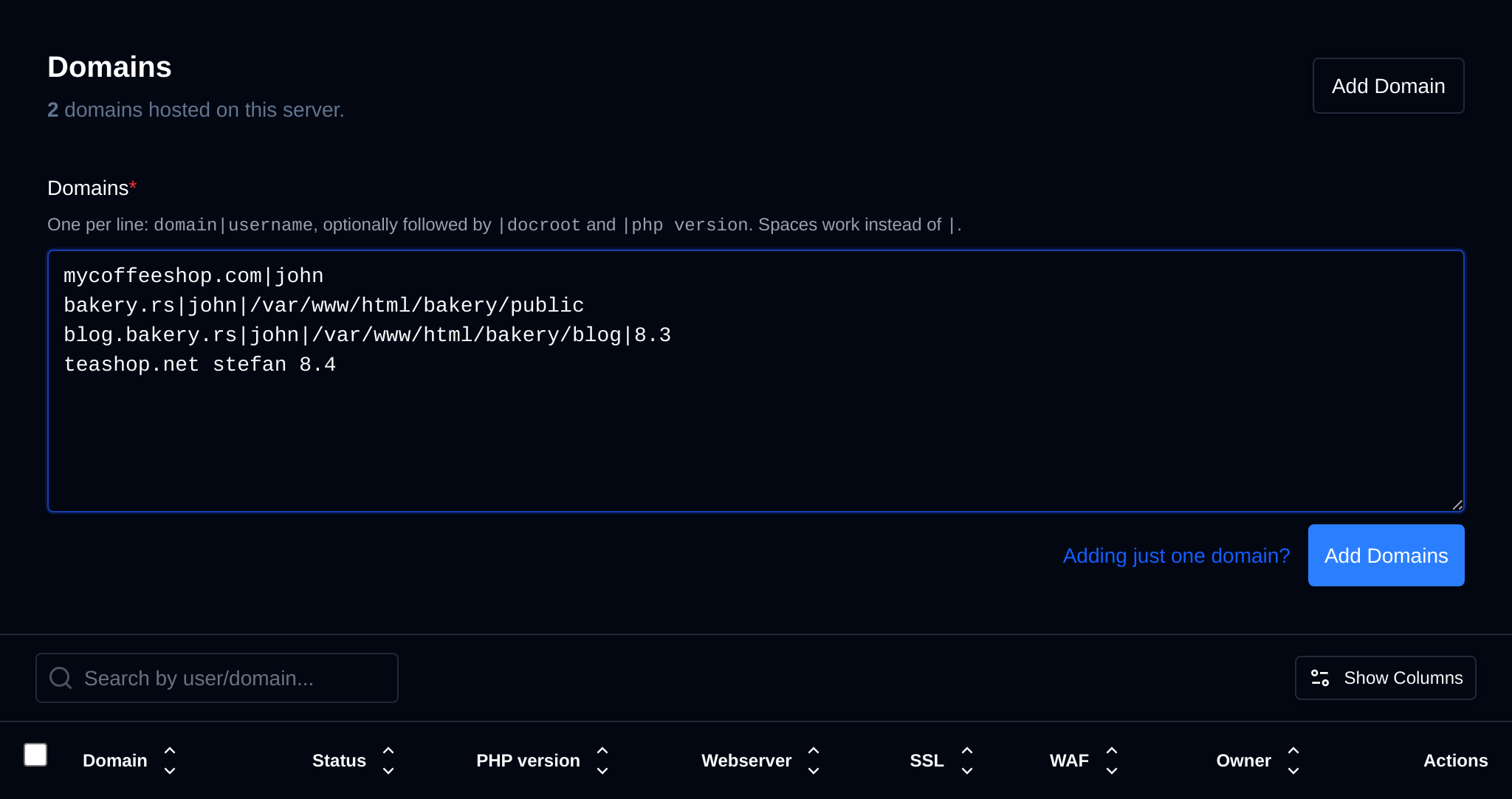Click the WAF header label
This screenshot has height=799, width=1512.
[1069, 761]
